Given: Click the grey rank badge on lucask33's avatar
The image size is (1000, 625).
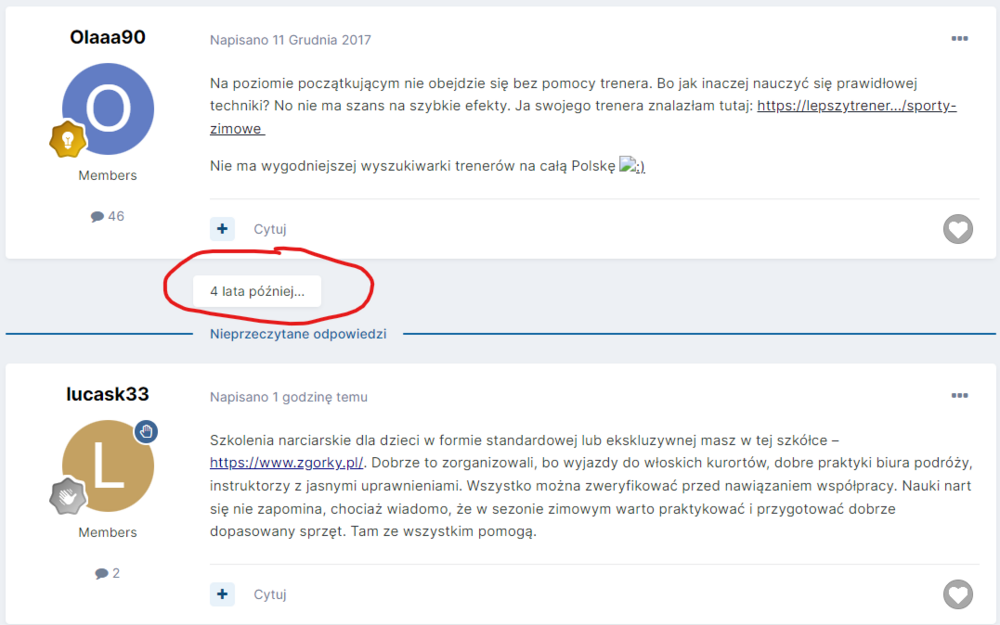Looking at the screenshot, I should coord(67,496).
